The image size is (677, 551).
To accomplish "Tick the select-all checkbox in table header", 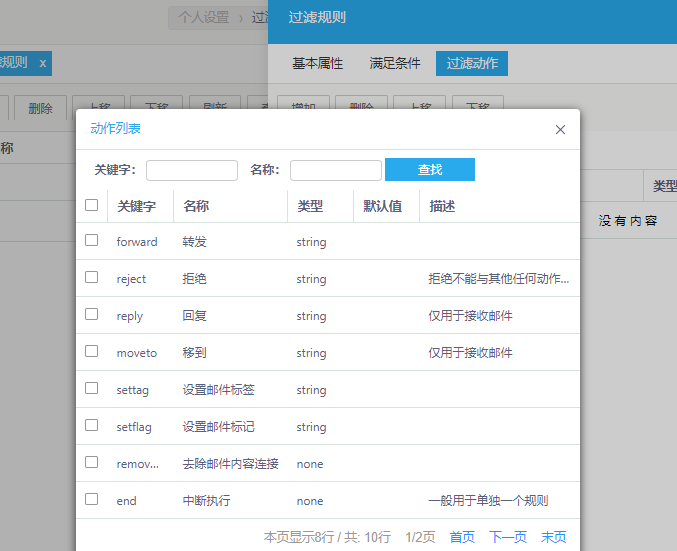I will point(92,205).
